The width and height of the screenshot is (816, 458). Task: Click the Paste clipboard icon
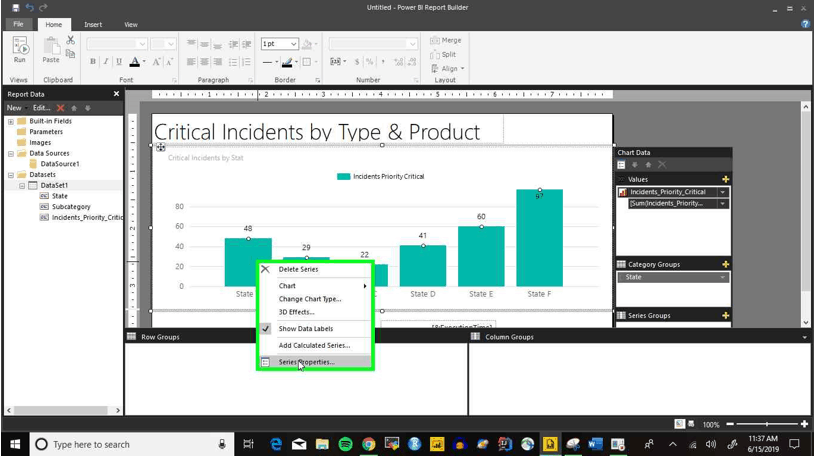(51, 50)
